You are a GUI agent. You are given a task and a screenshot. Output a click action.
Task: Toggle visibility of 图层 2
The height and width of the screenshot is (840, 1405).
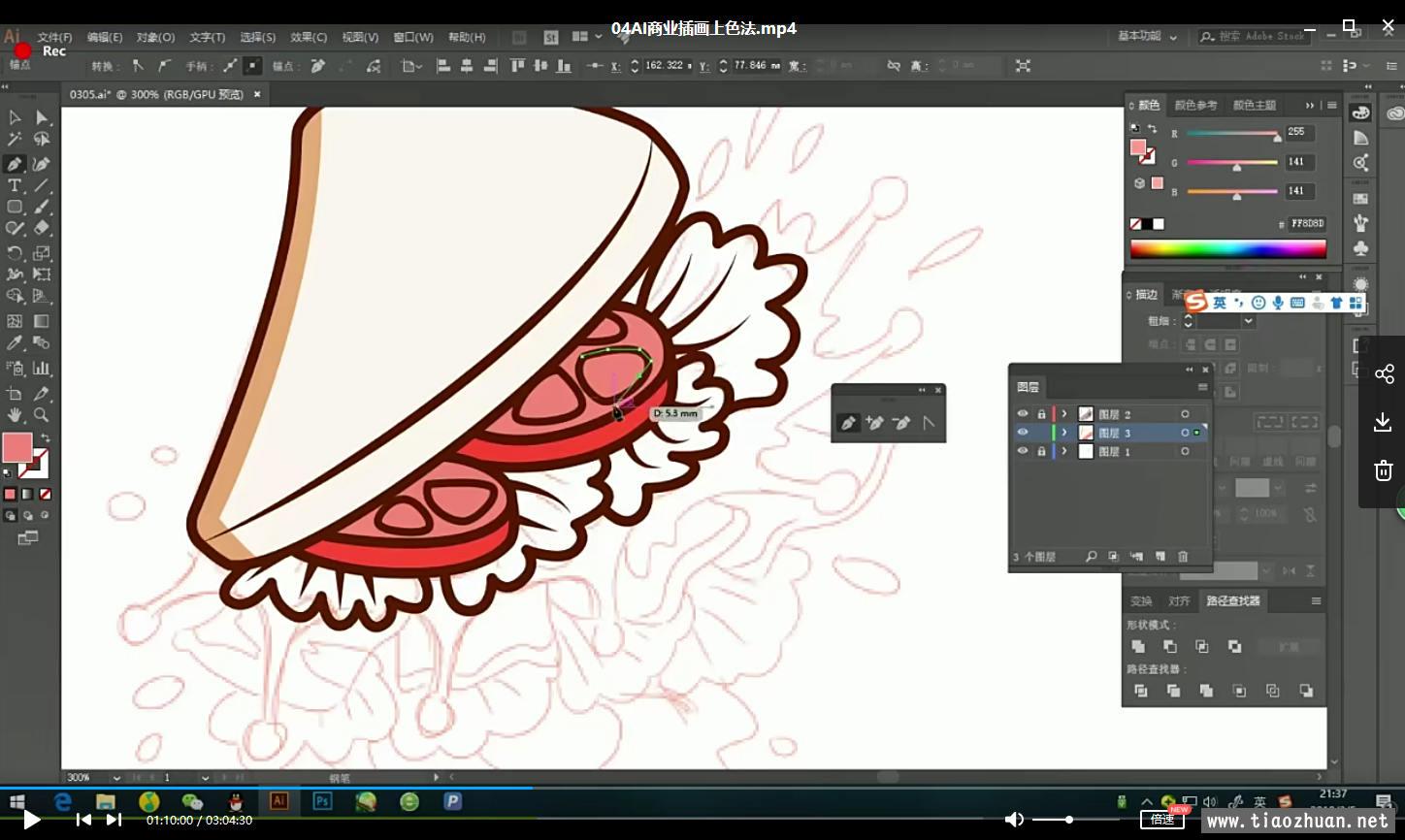pos(1023,414)
